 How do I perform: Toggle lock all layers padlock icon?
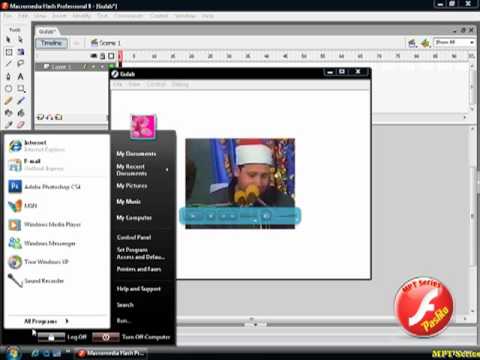[x=103, y=56]
